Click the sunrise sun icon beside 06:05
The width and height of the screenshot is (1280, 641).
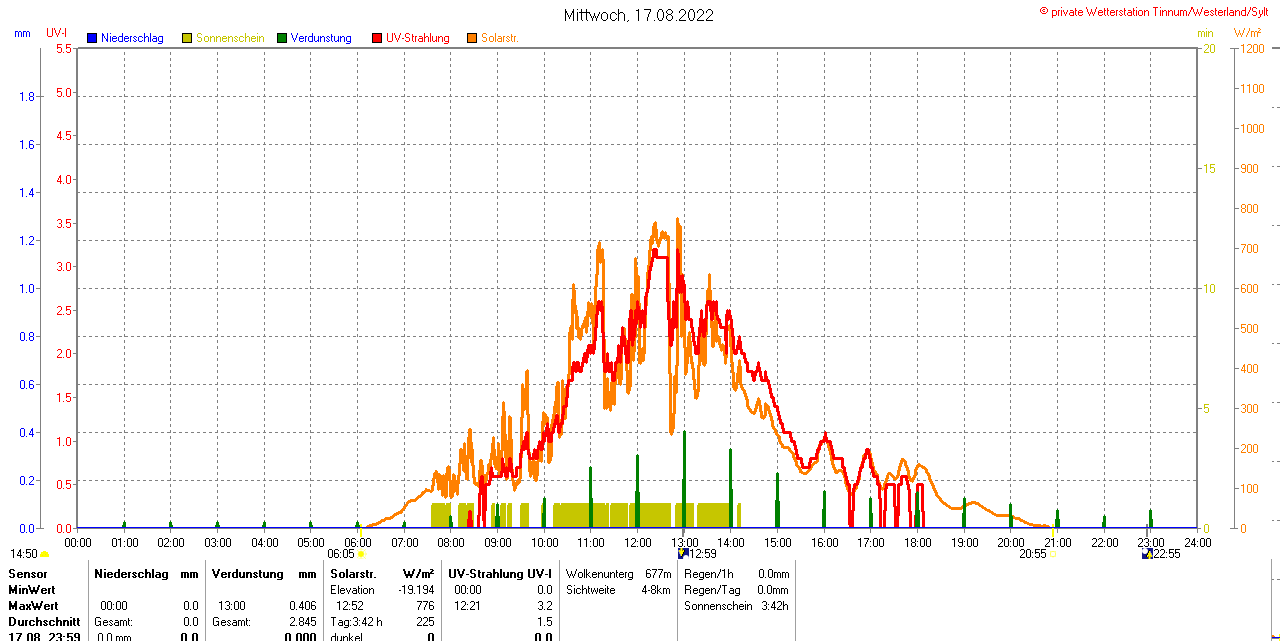pos(361,554)
